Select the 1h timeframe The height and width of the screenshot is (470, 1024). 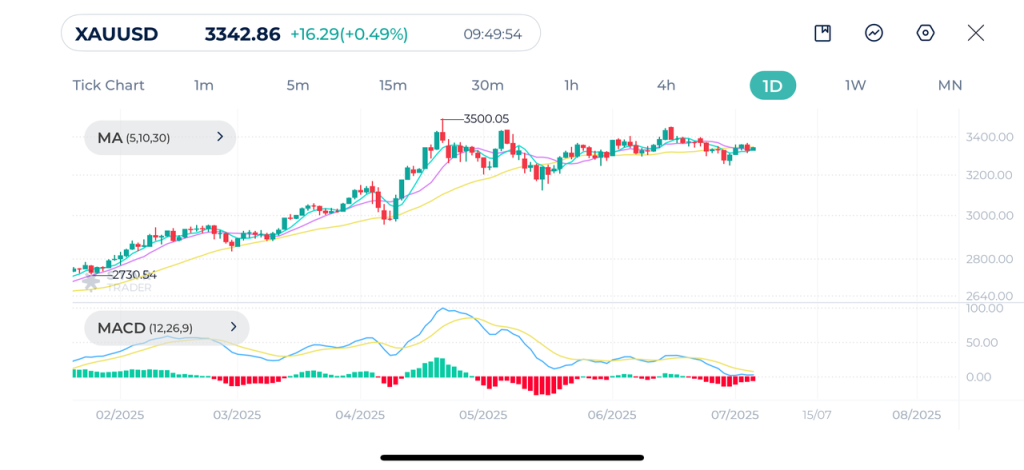pos(571,85)
